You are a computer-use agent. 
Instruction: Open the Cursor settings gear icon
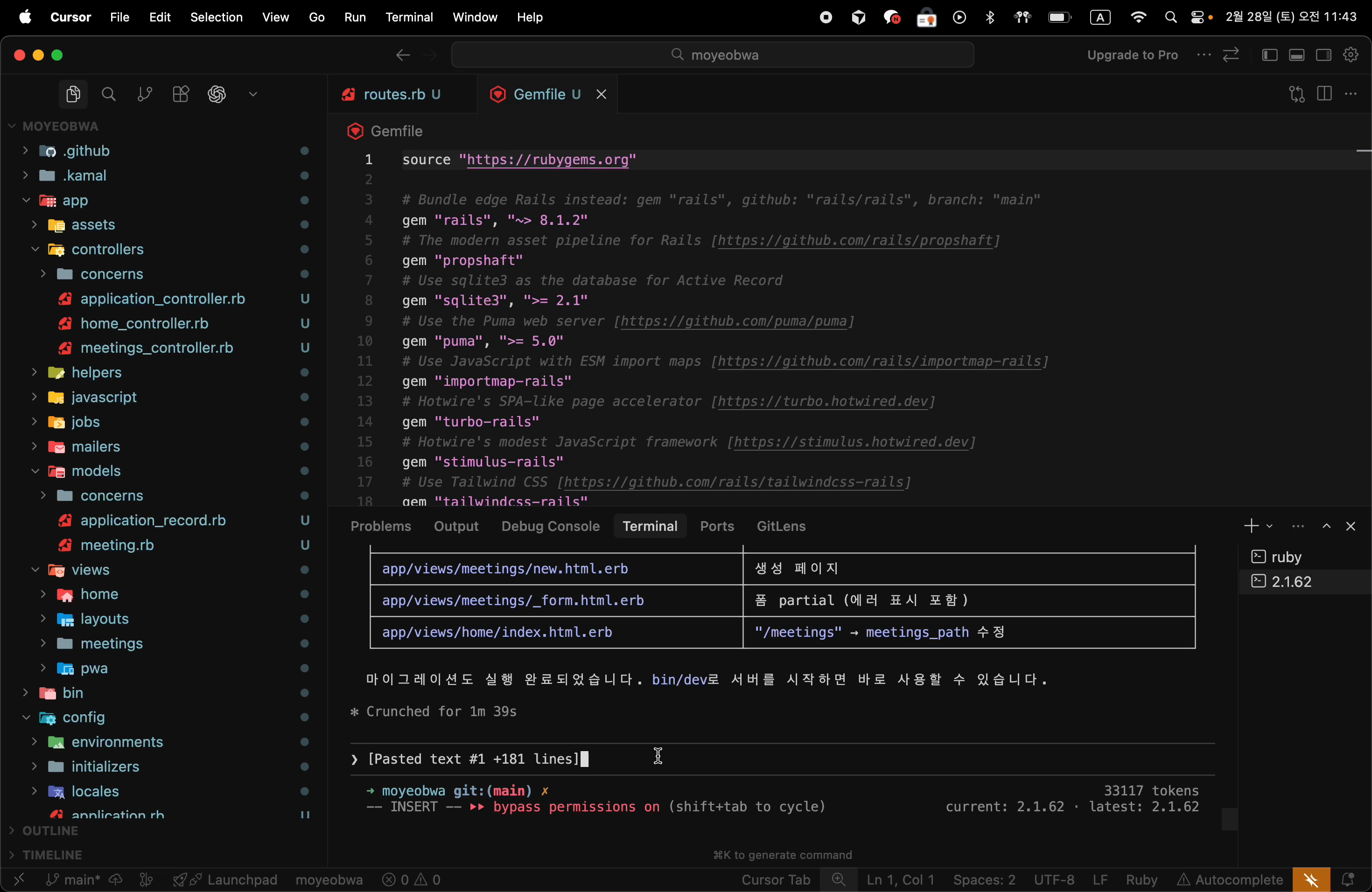click(1351, 55)
